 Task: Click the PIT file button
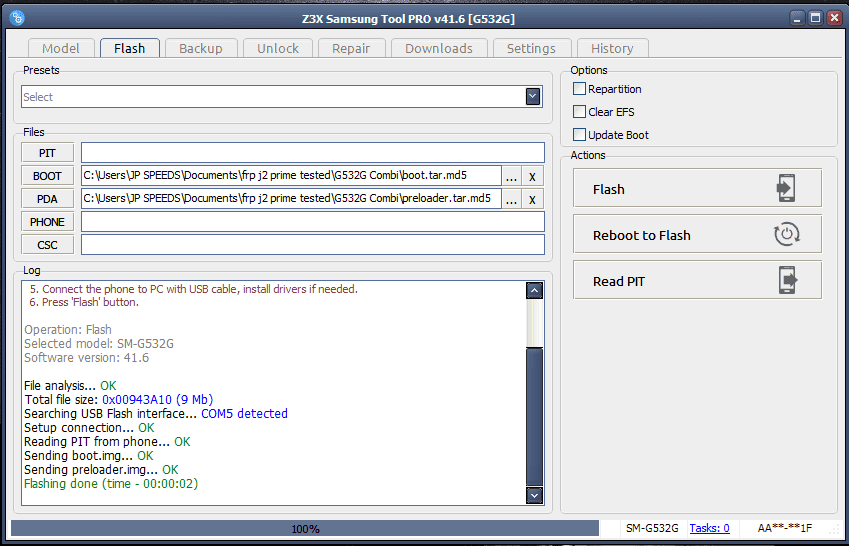[47, 153]
